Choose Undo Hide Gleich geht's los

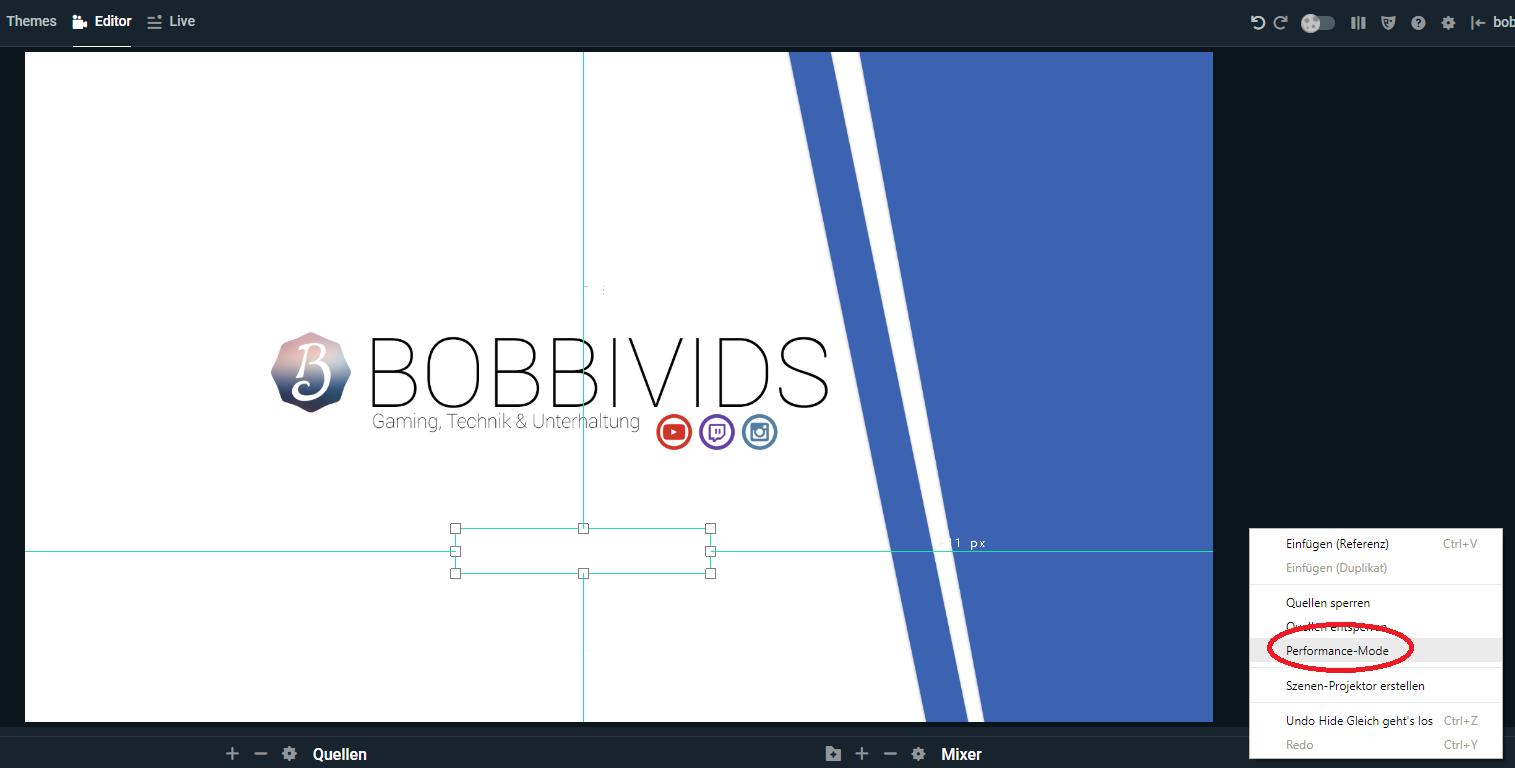coord(1376,721)
